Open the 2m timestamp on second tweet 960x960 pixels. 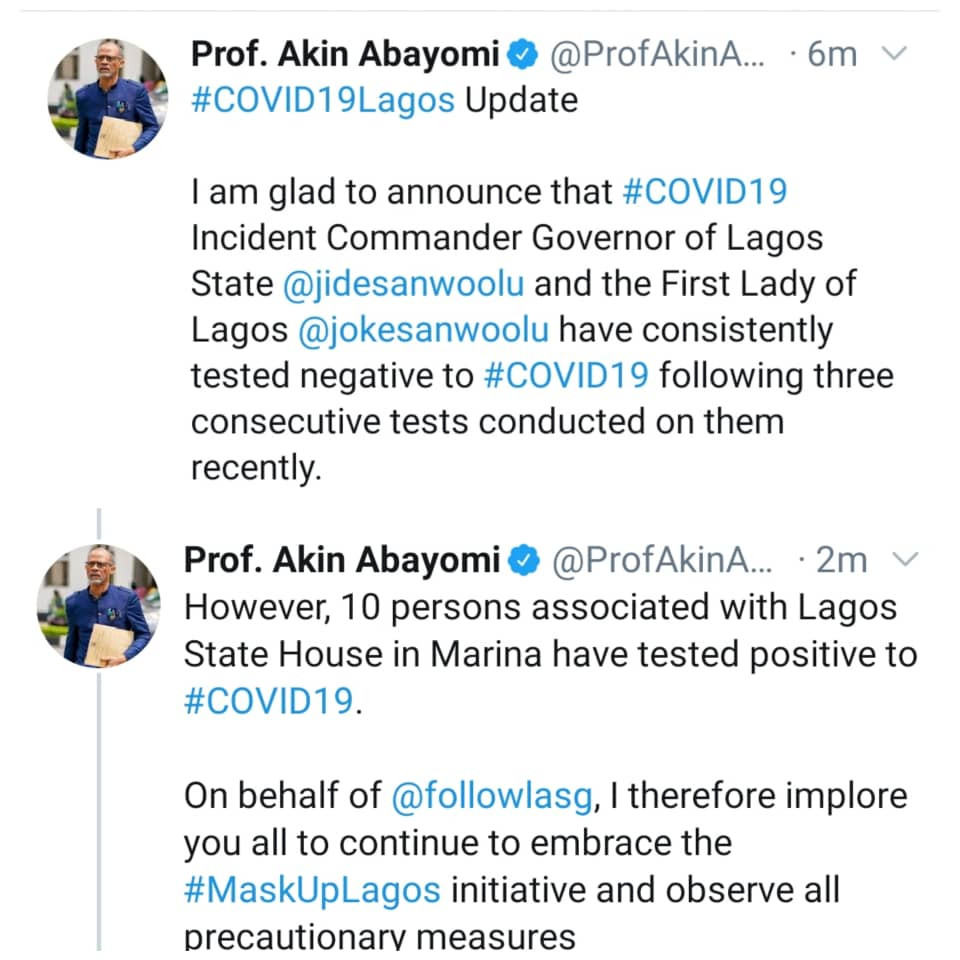tap(841, 561)
